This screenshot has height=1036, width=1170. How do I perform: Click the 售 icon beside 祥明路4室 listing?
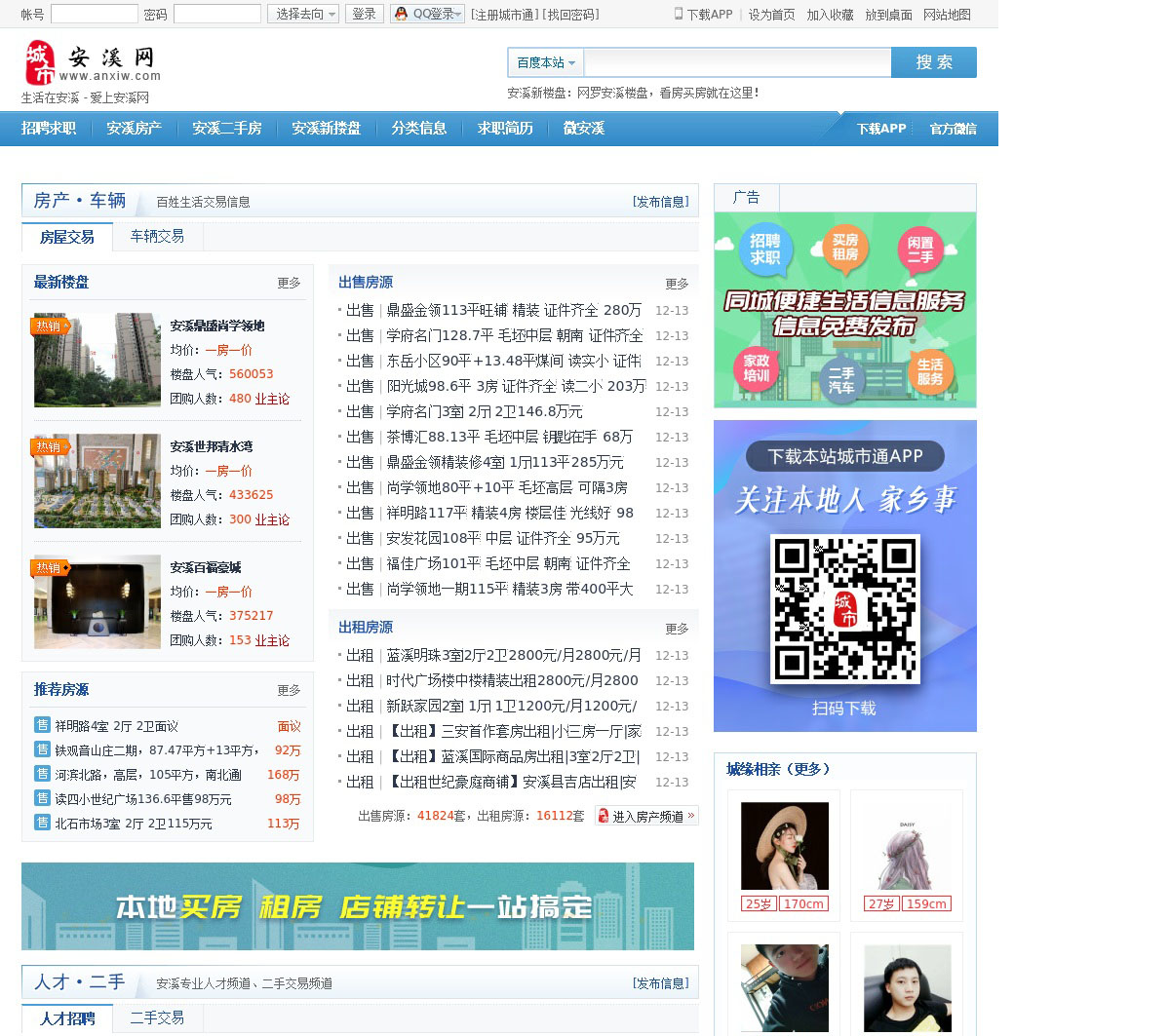pos(42,725)
